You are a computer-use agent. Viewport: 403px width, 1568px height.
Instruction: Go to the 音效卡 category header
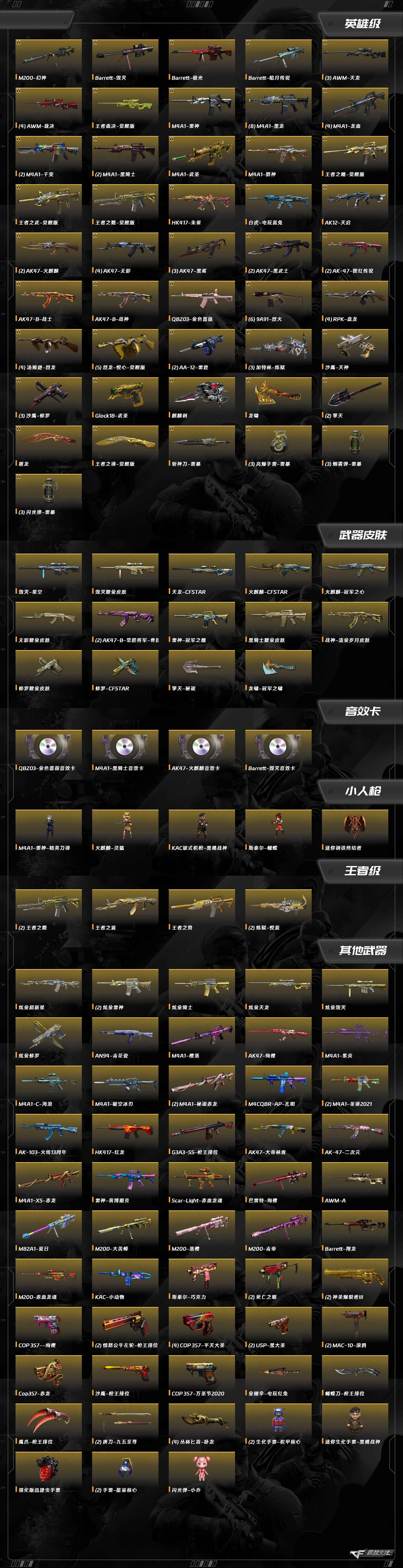coord(362,711)
